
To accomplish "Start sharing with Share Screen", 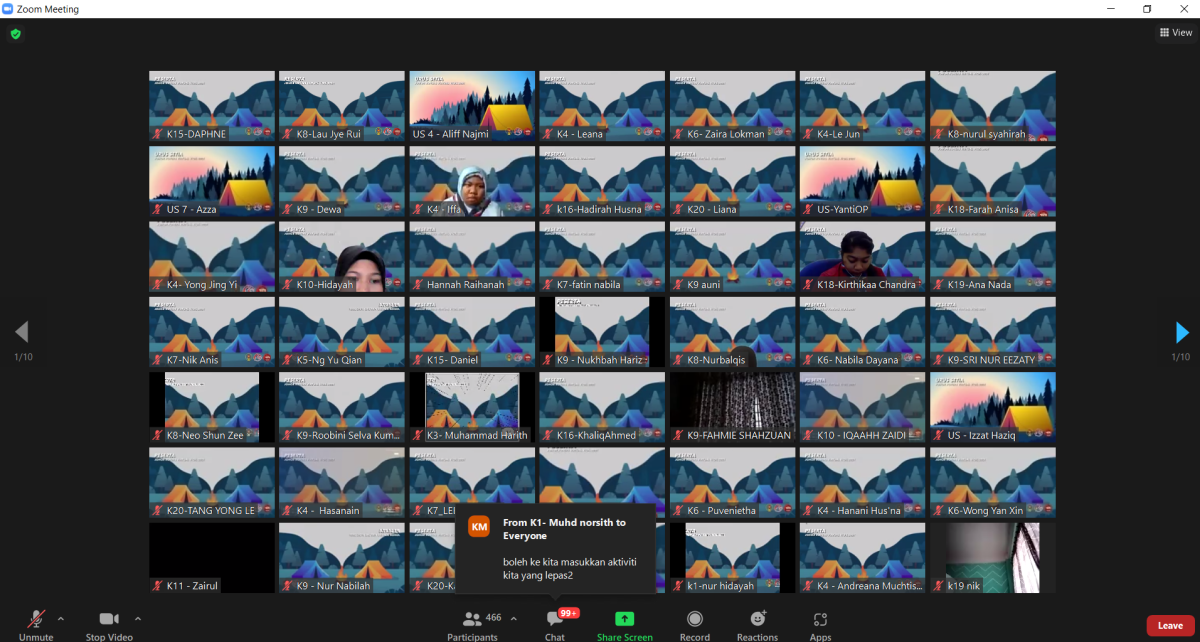I will coord(624,624).
